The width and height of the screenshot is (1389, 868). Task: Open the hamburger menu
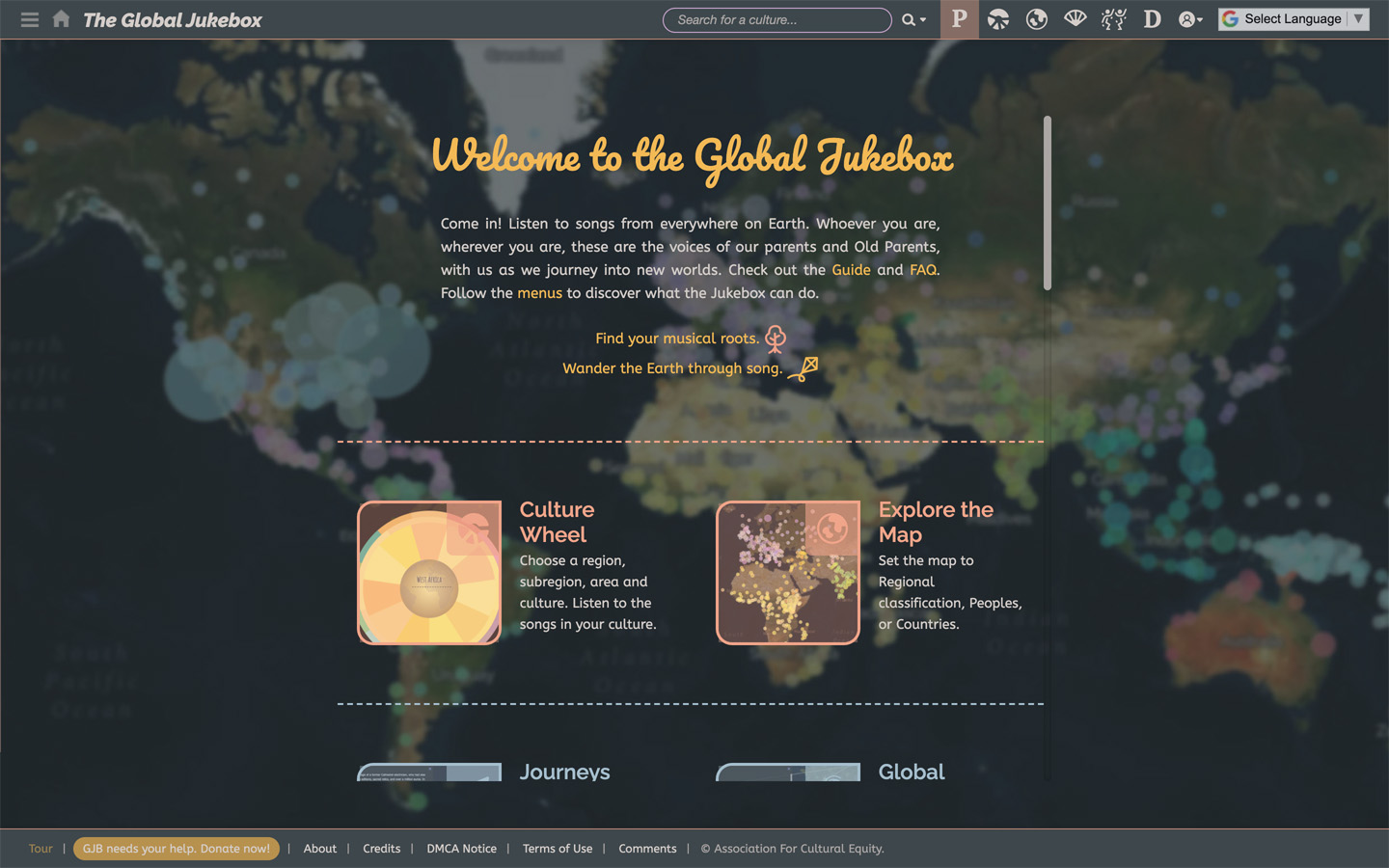[x=30, y=19]
